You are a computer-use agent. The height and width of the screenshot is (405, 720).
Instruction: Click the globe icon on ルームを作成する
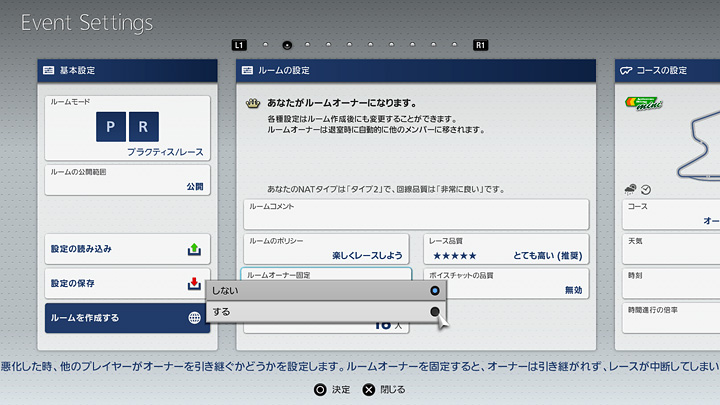coord(194,318)
